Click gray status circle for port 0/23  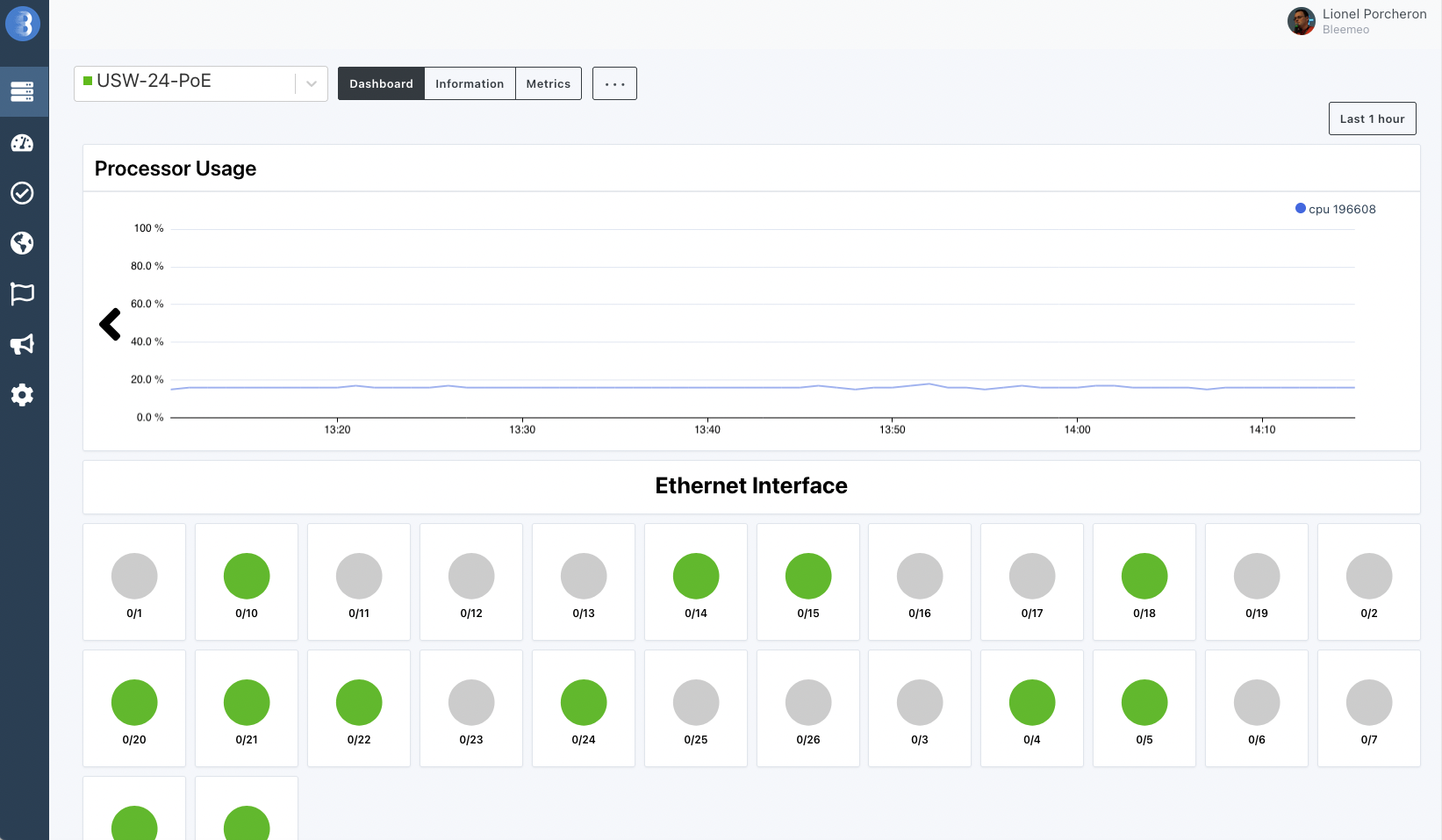(470, 702)
